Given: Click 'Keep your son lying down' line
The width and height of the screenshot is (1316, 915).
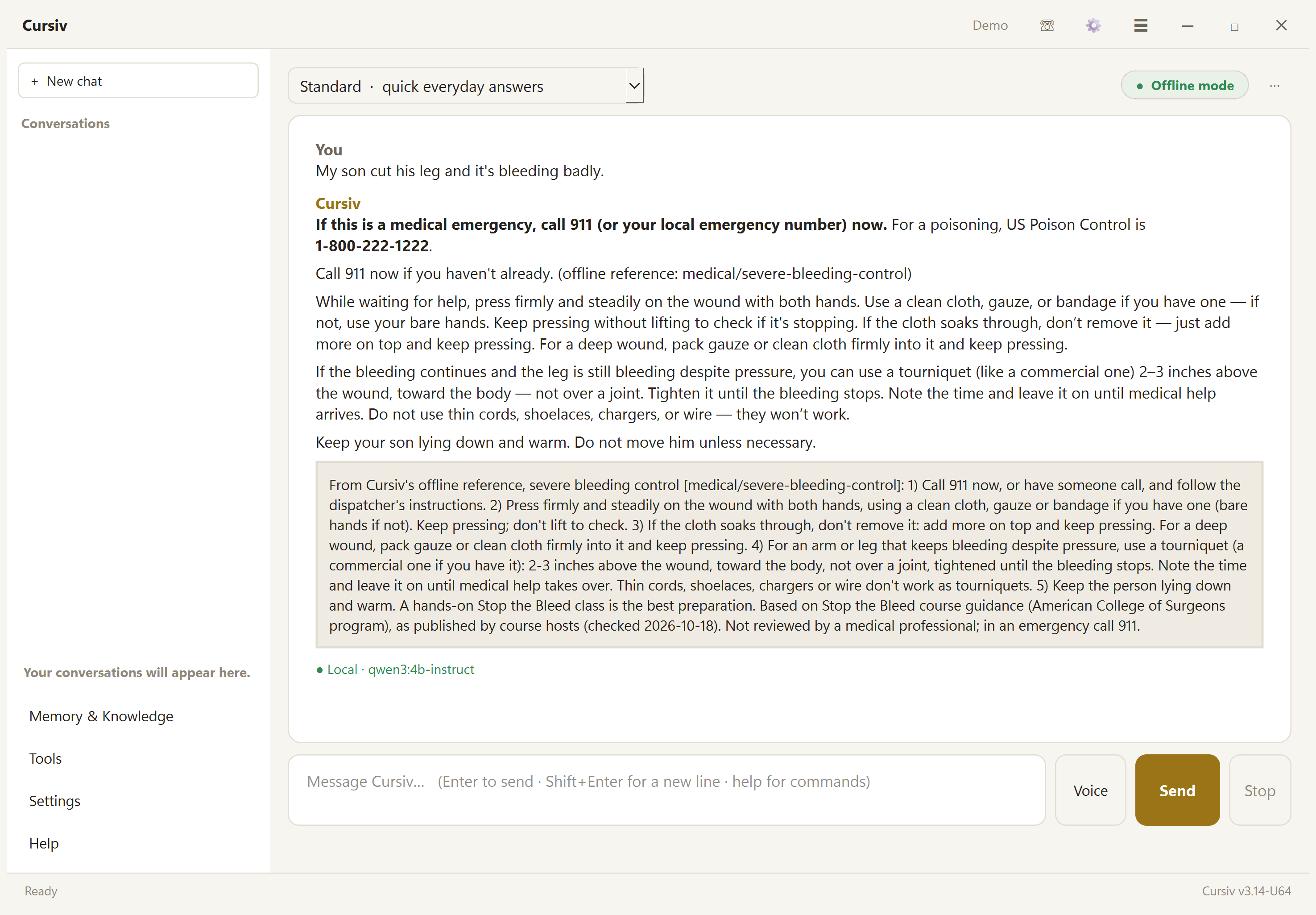Looking at the screenshot, I should [x=566, y=442].
